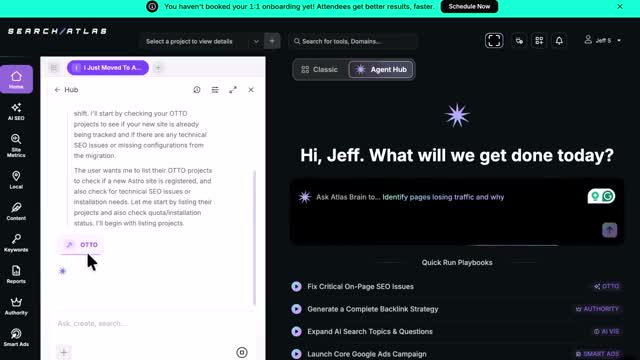Click the icon left of the apps grid

pyautogui.click(x=519, y=40)
